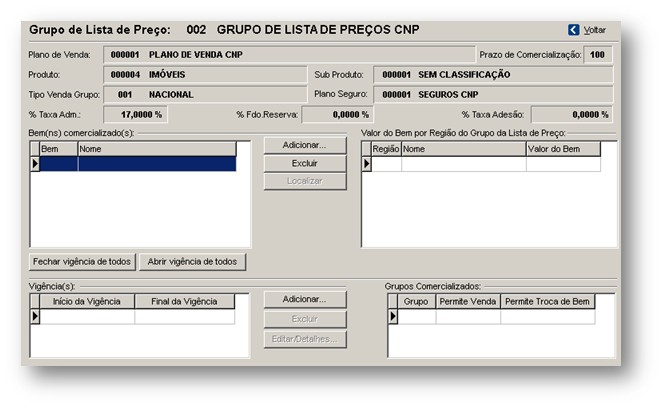Select highlighted row in Bem(ns) comercializado(s) grid
Viewport: 663px width, 408px height.
coord(138,164)
